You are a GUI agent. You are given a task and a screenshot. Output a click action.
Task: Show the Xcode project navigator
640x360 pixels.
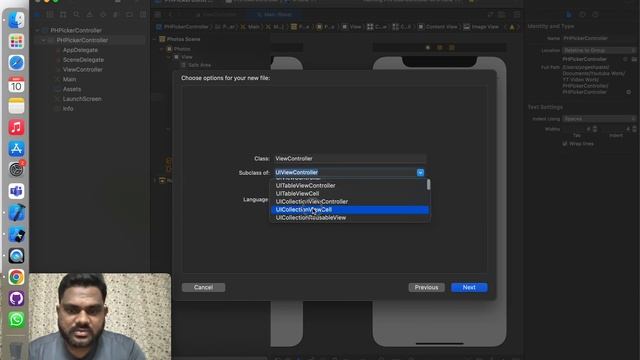[x=37, y=15]
